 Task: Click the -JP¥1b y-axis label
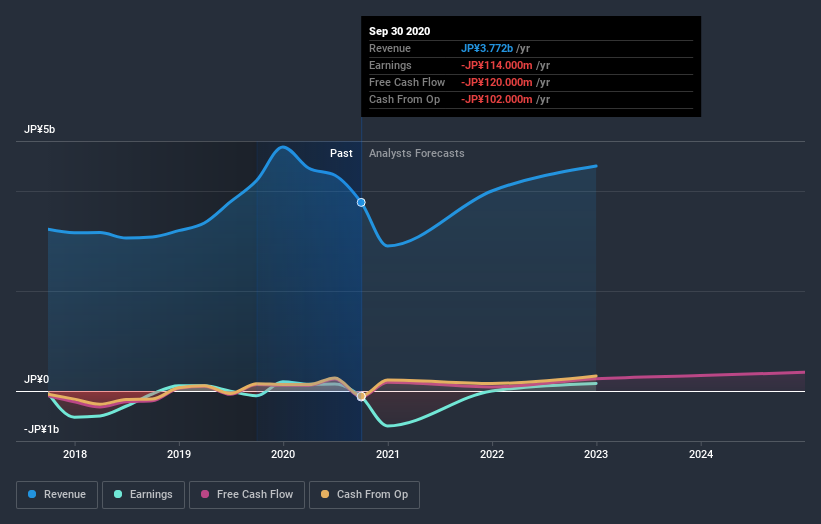(x=41, y=429)
